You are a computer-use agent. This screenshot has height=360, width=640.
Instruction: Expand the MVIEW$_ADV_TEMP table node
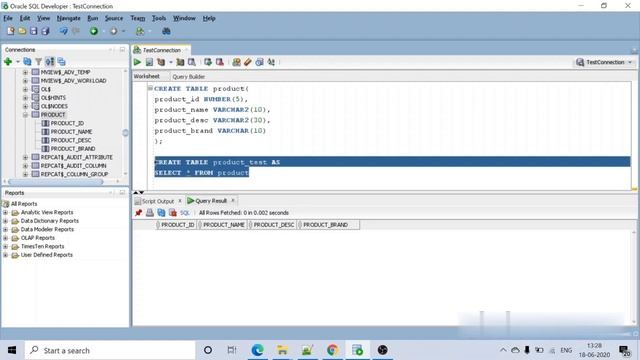pyautogui.click(x=25, y=72)
